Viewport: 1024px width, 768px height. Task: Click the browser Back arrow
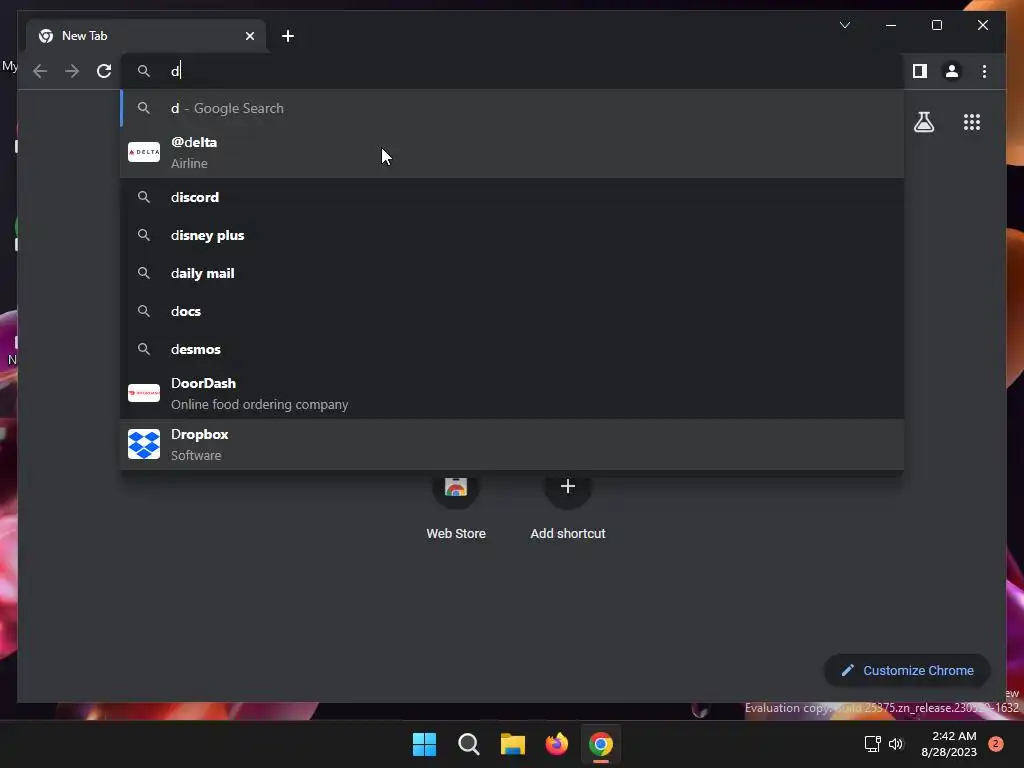point(40,71)
